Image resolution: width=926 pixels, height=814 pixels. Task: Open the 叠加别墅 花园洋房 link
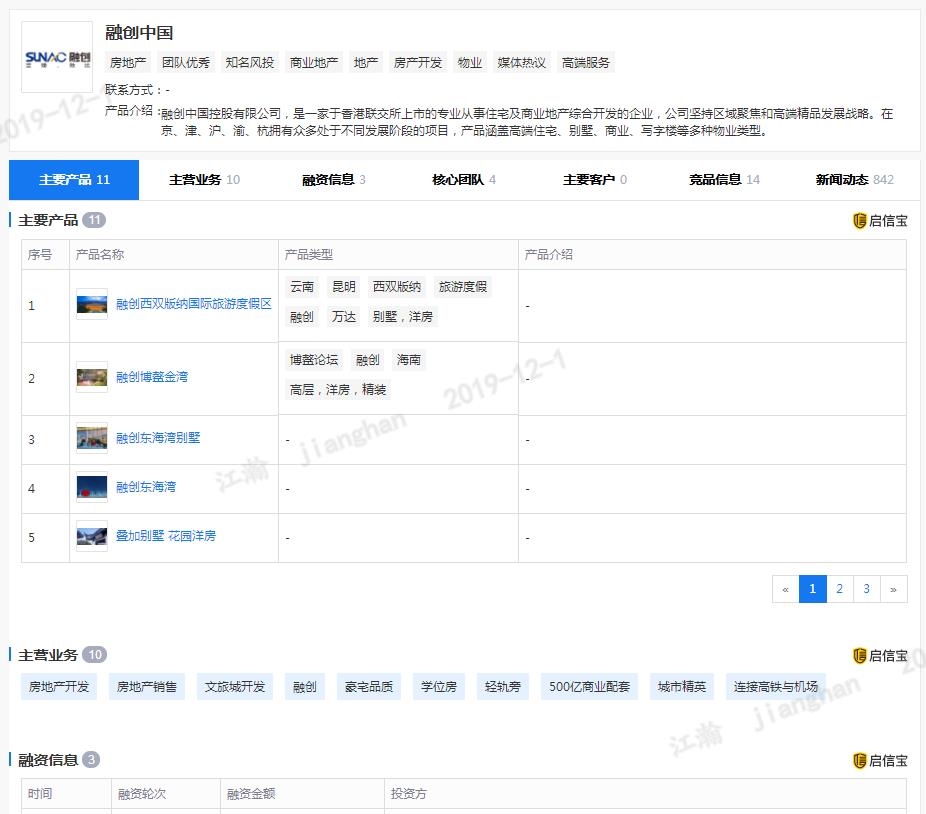coord(165,536)
